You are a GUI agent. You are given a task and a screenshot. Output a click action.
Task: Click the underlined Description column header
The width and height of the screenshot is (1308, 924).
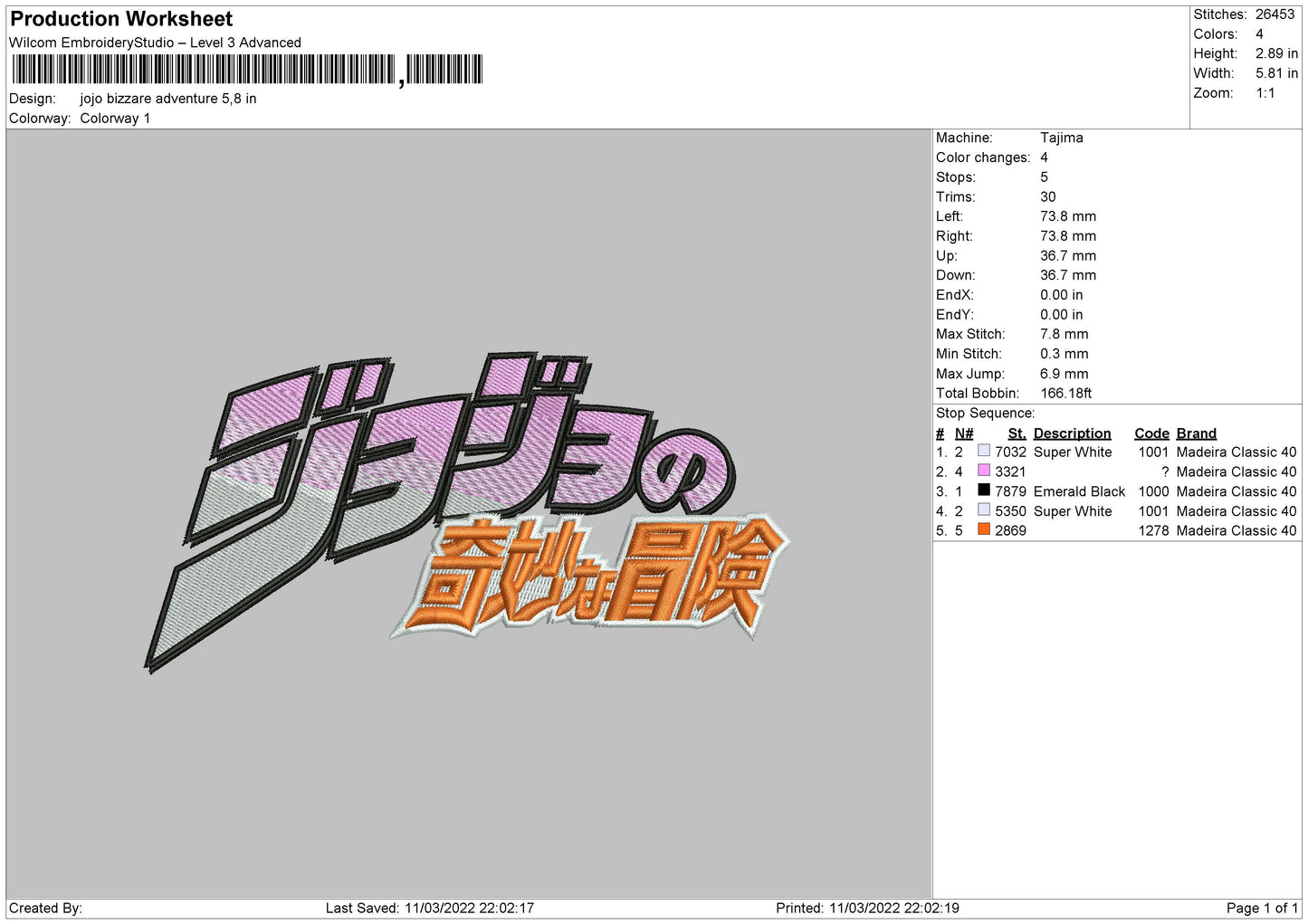pyautogui.click(x=1072, y=433)
